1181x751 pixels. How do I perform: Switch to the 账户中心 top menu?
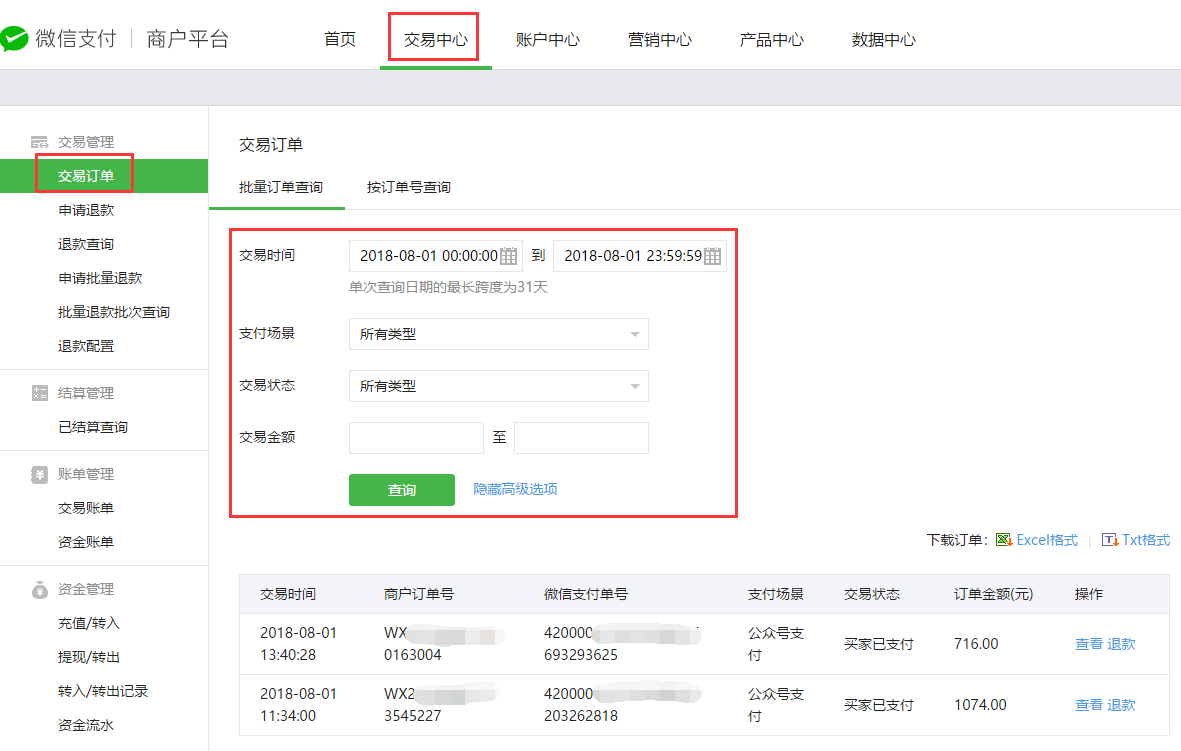pyautogui.click(x=547, y=40)
